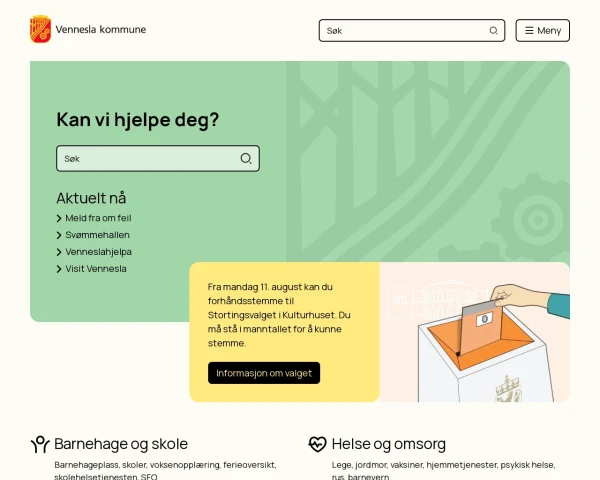Viewport: 600px width, 480px height.
Task: Open the Meld fra om feil link
Action: [x=98, y=218]
